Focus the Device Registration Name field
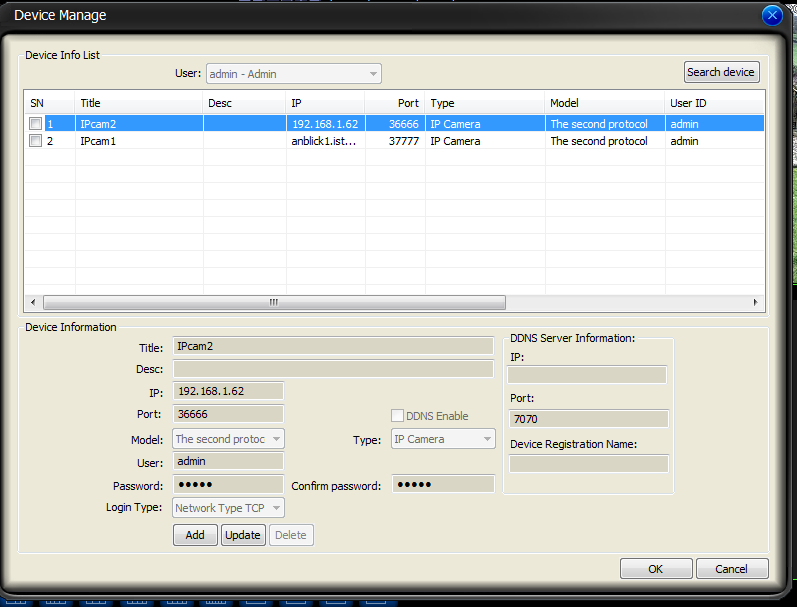797x607 pixels. tap(589, 464)
